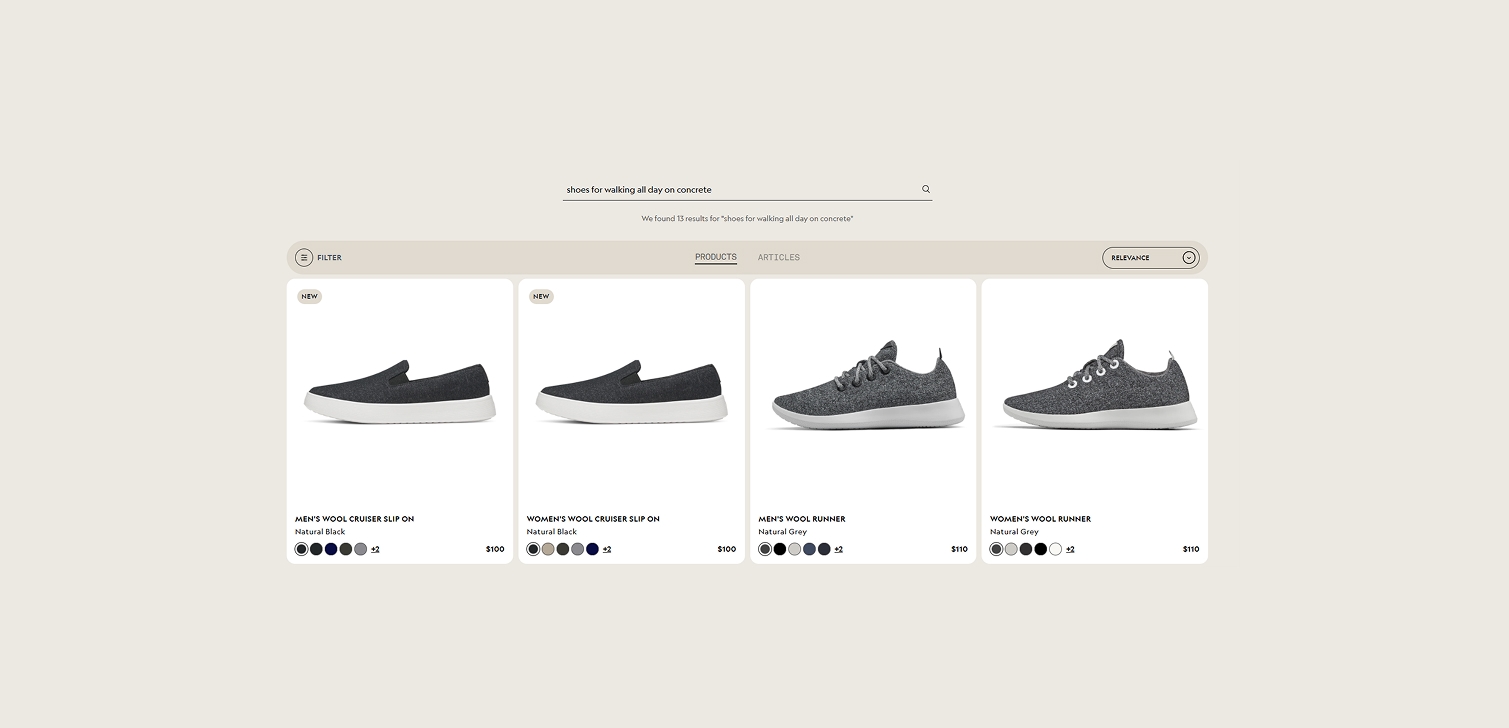Select the Products tab
Viewport: 1509px width, 728px height.
tap(715, 257)
